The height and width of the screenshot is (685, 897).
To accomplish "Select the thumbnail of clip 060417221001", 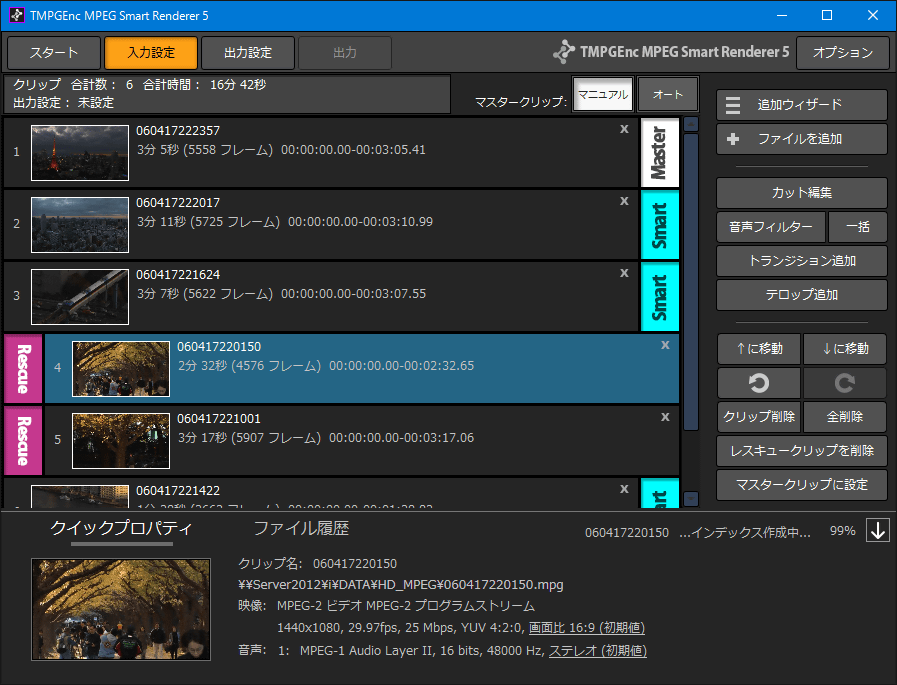I will coord(121,441).
